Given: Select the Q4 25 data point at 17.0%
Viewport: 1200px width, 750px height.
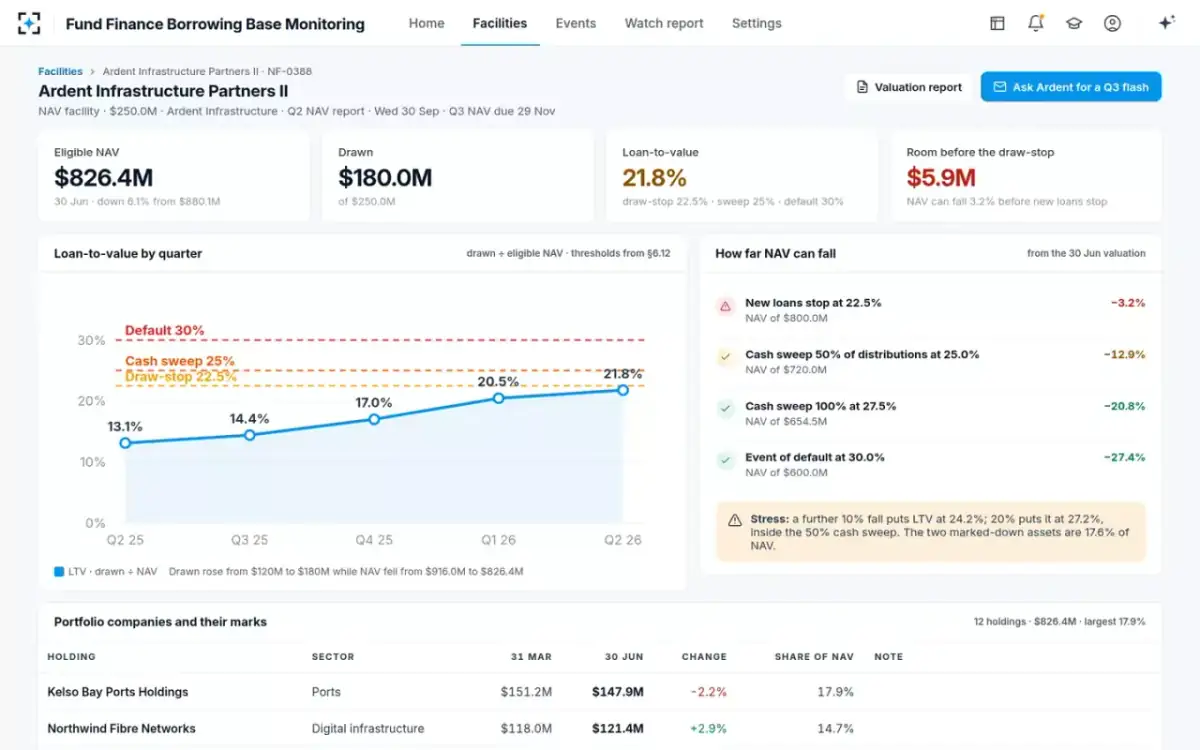Looking at the screenshot, I should (374, 419).
